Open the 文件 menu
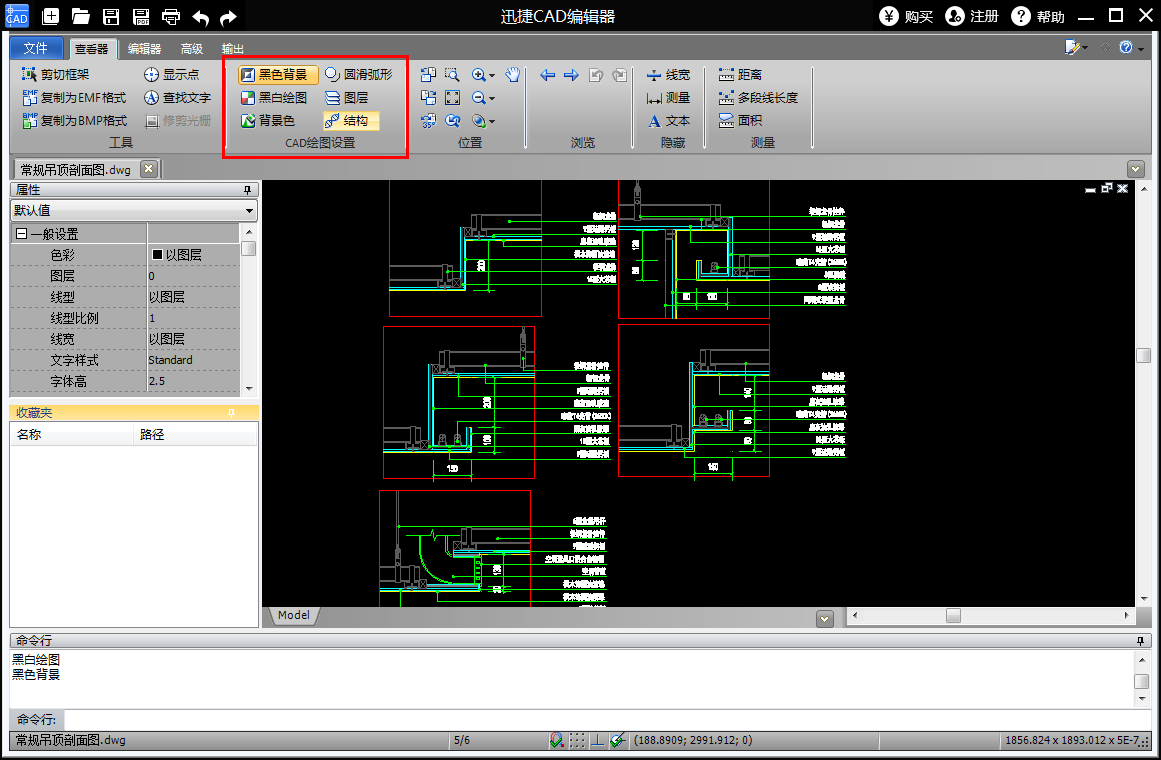 point(36,48)
